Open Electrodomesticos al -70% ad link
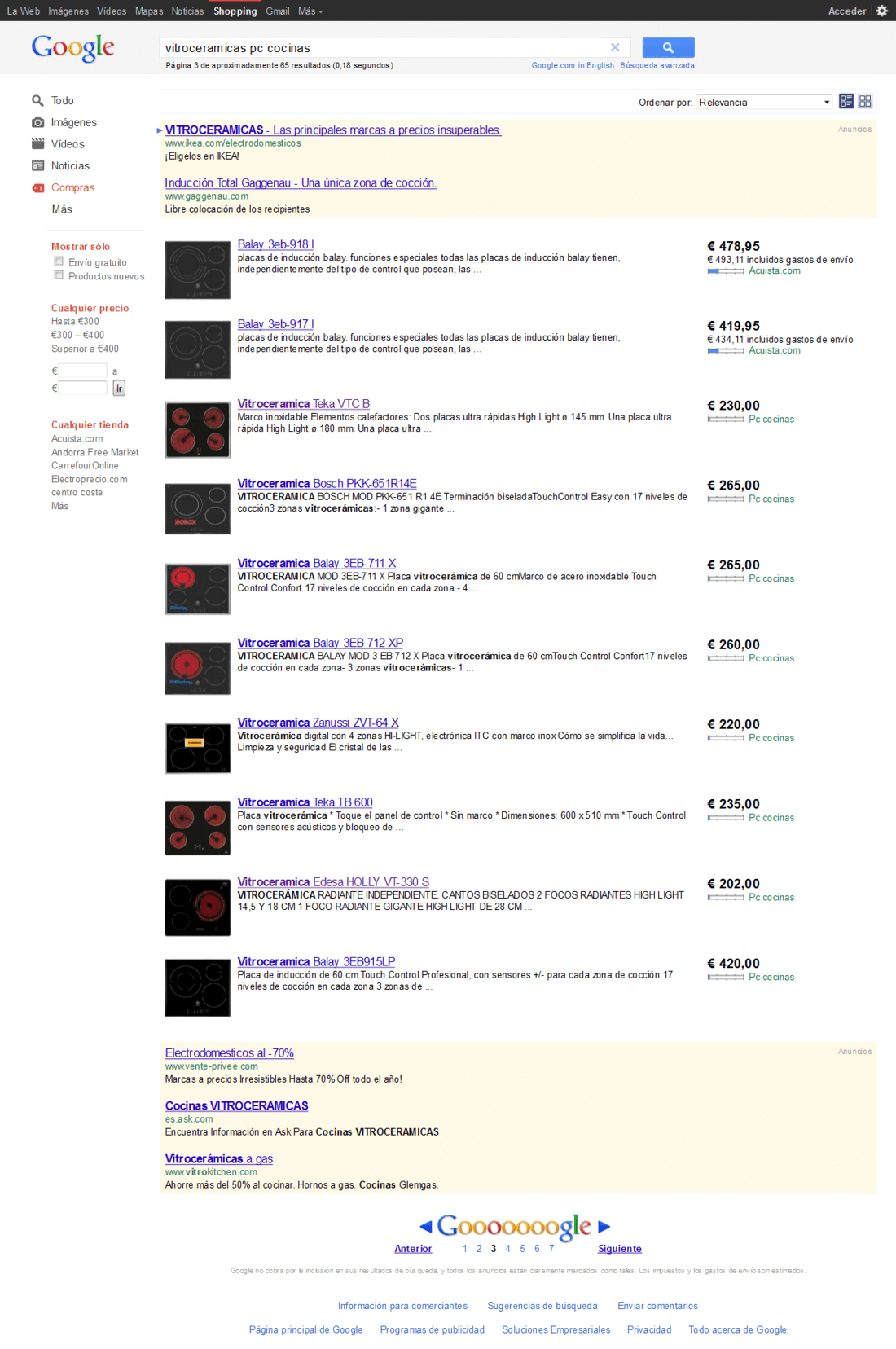The height and width of the screenshot is (1349, 896). click(x=229, y=1052)
